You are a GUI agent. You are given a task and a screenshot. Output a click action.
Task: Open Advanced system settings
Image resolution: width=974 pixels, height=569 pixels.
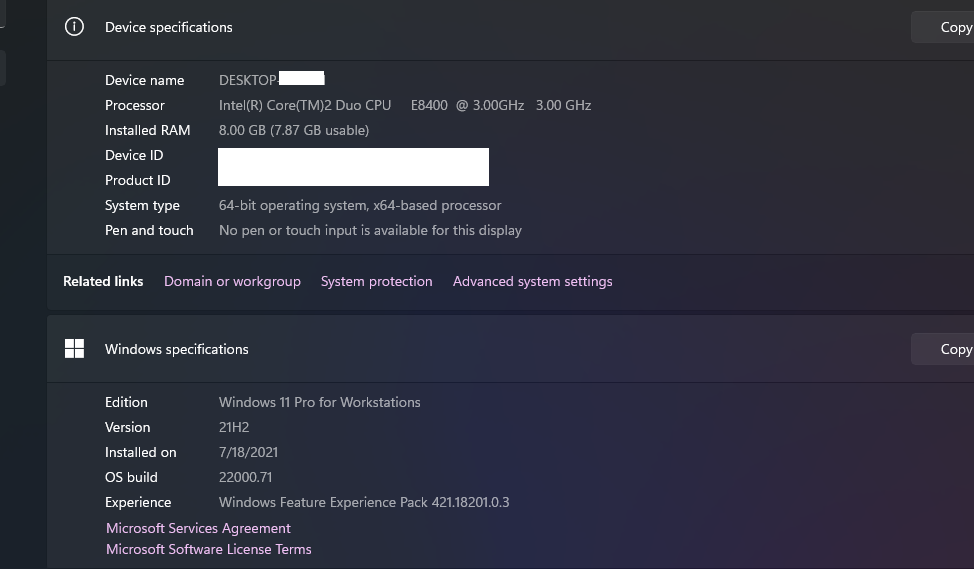pyautogui.click(x=532, y=281)
